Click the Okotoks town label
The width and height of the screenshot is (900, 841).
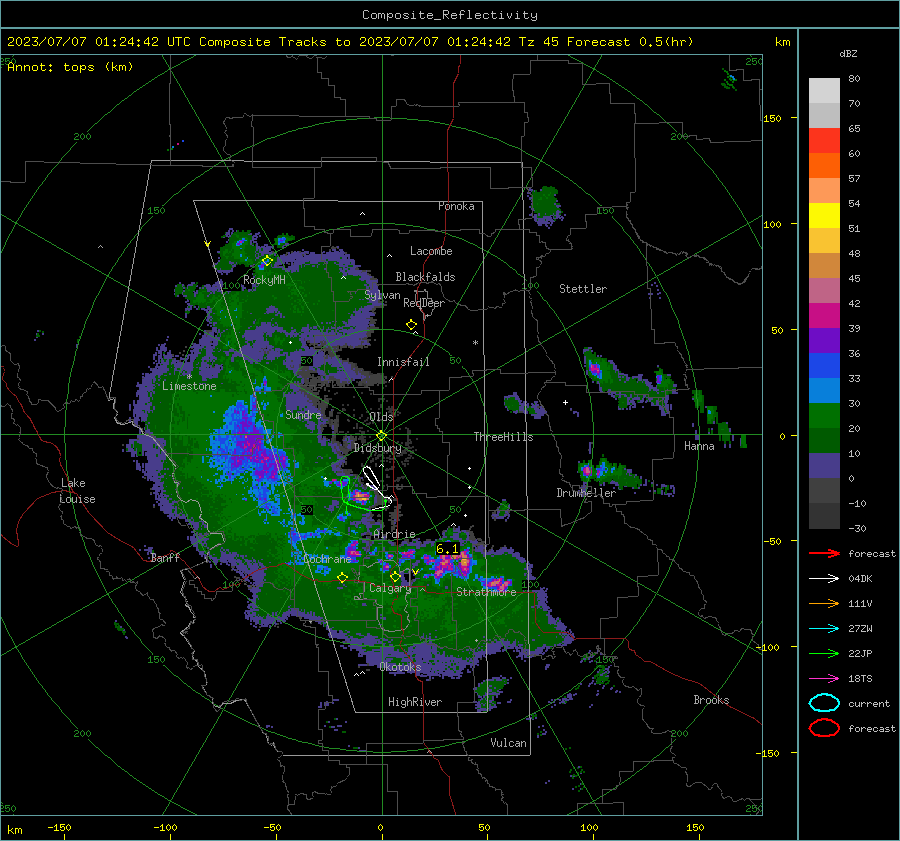coord(400,667)
